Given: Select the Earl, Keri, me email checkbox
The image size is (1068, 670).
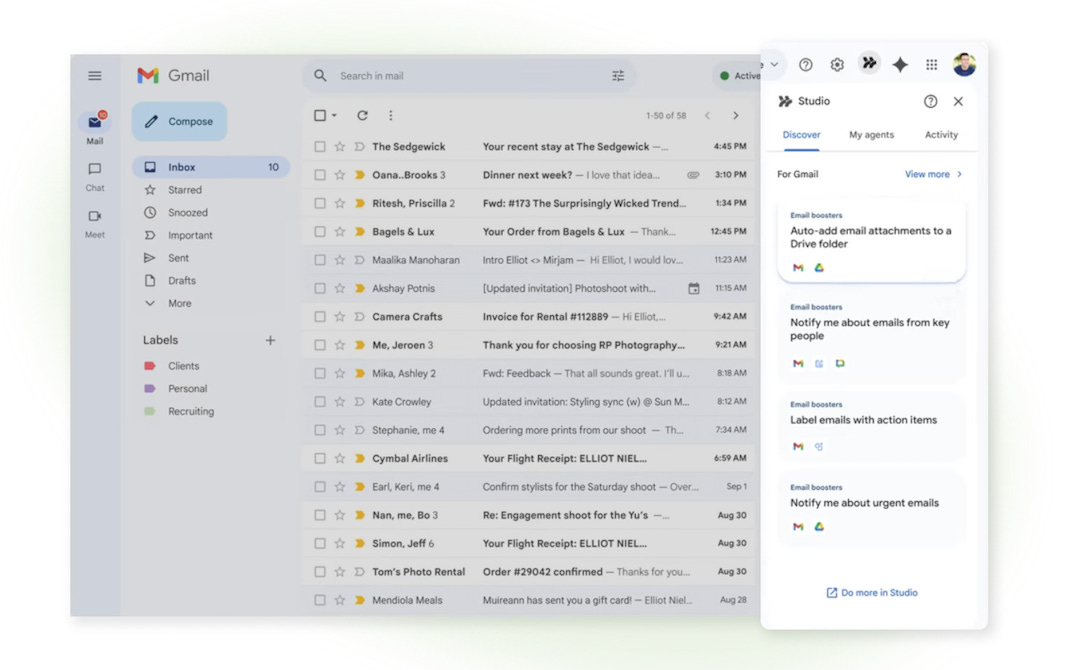Looking at the screenshot, I should [x=319, y=487].
